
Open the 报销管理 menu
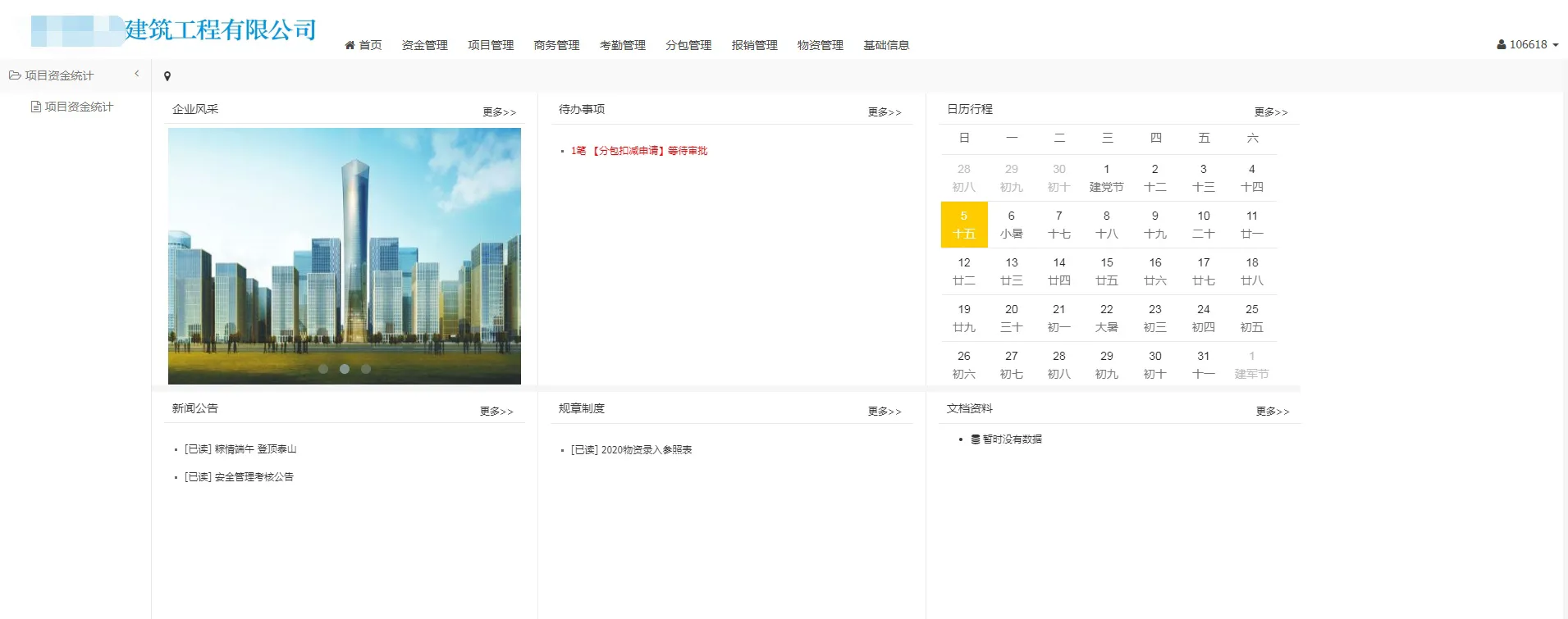click(755, 45)
